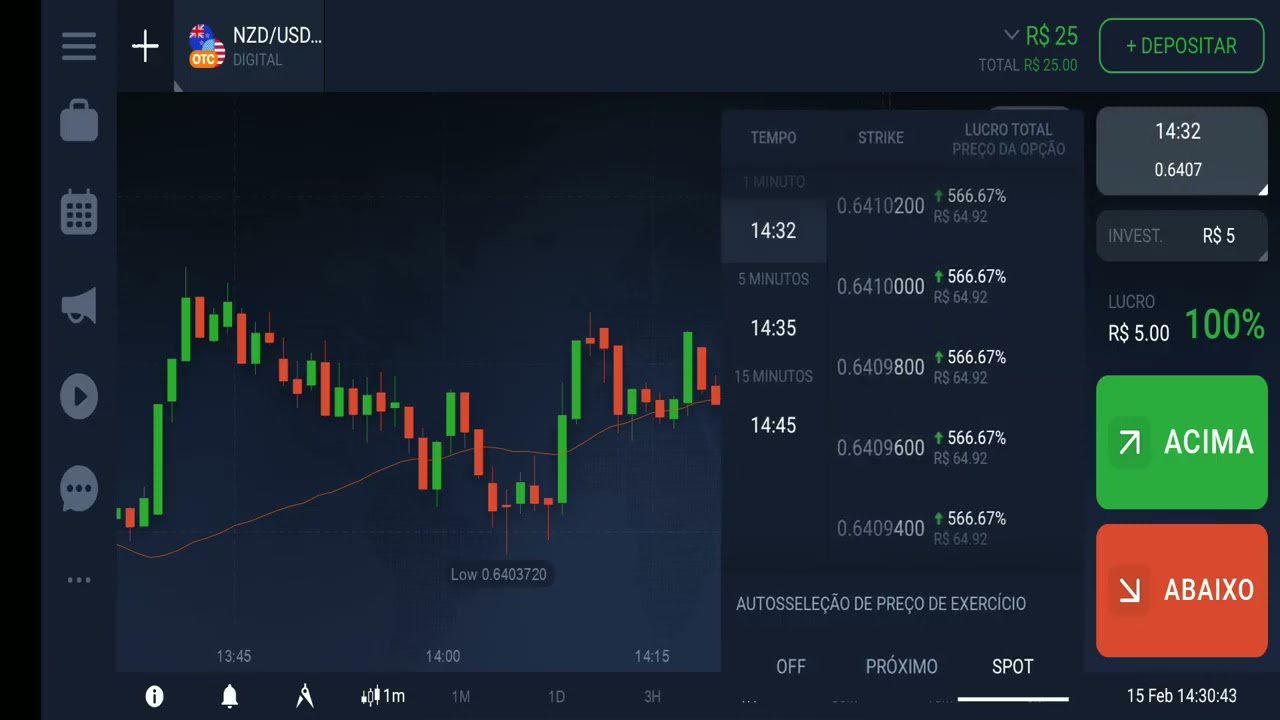The height and width of the screenshot is (720, 1280).
Task: Click the megaphone promotions icon
Action: [x=79, y=304]
